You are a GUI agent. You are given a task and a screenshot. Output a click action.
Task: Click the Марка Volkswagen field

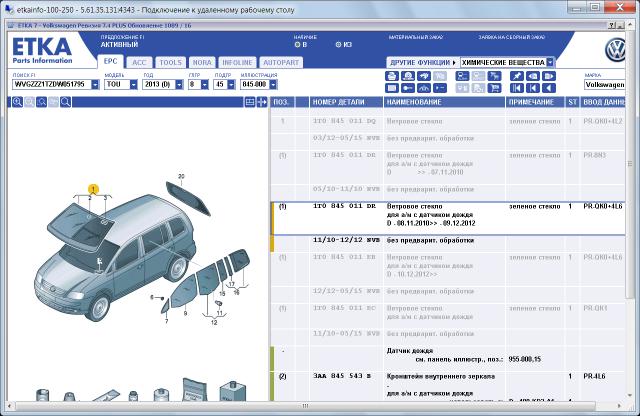[605, 85]
